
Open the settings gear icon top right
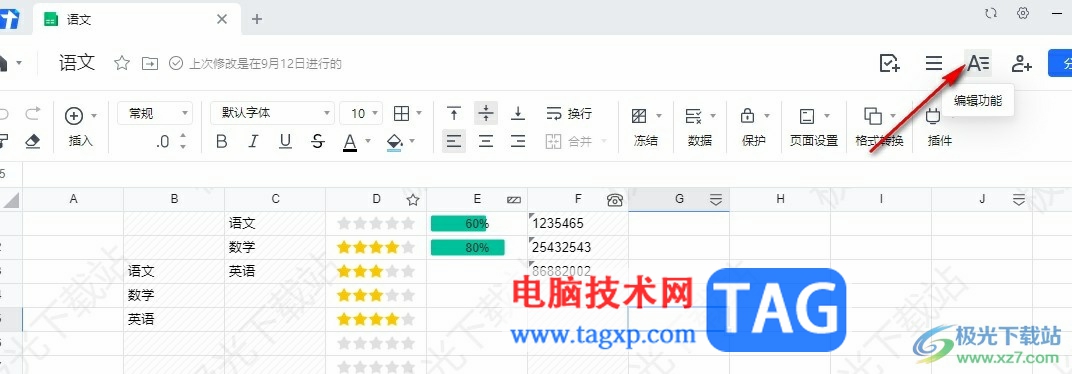tap(1023, 13)
